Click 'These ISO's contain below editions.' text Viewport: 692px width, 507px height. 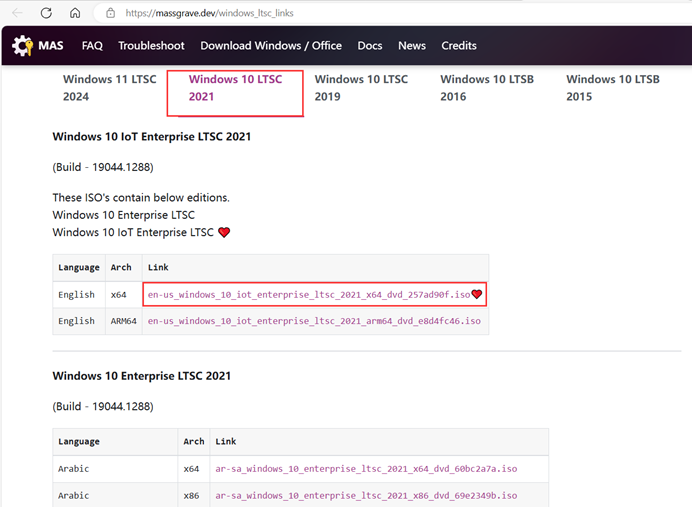pos(141,197)
